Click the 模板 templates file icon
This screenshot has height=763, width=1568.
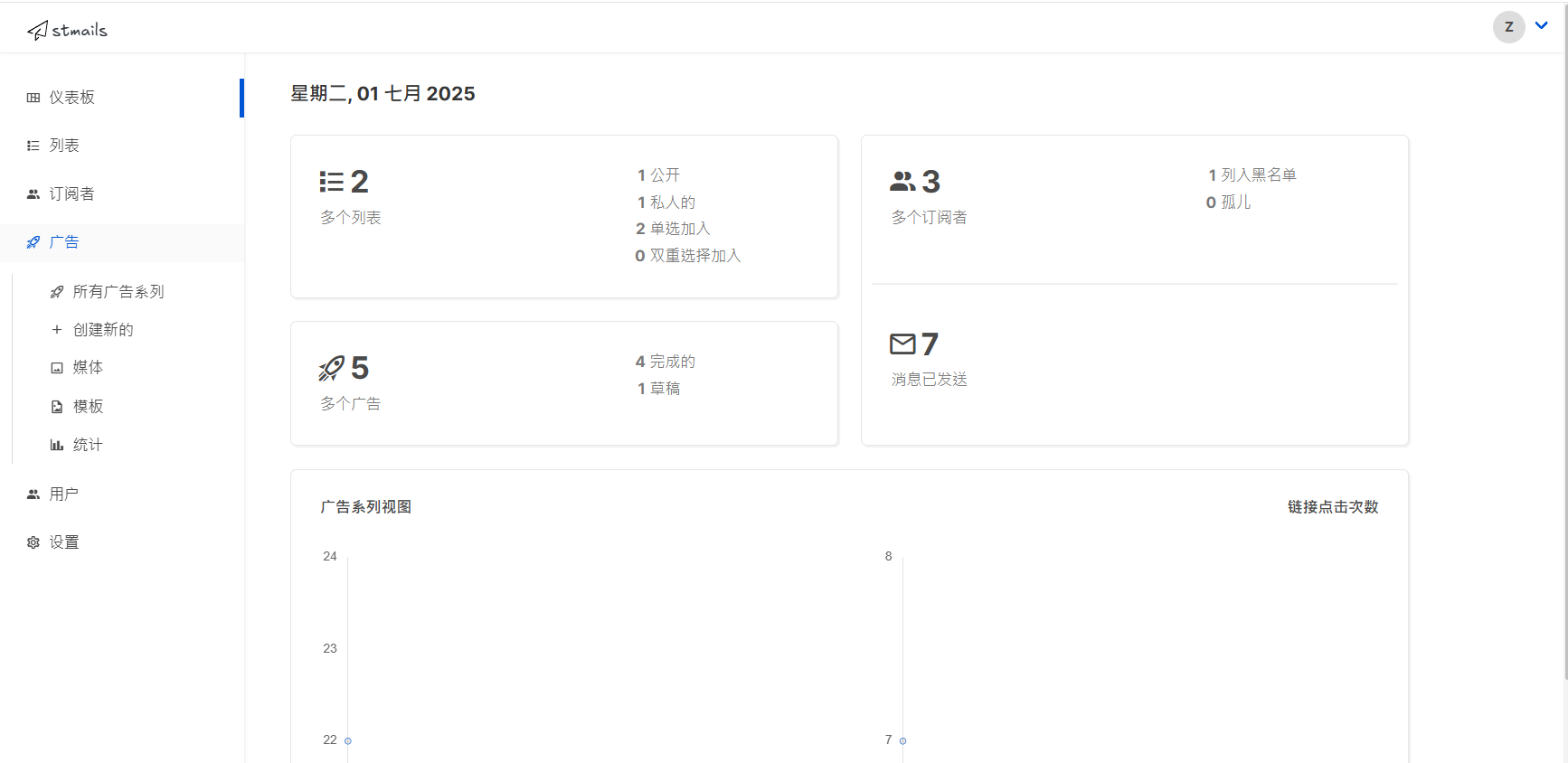point(57,407)
